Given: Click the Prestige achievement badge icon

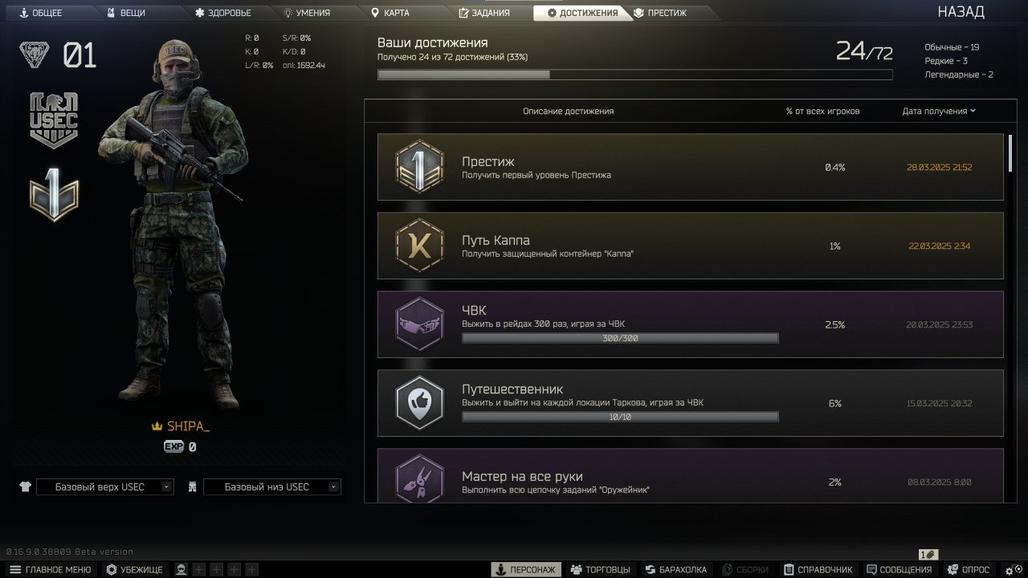Looking at the screenshot, I should coord(420,166).
